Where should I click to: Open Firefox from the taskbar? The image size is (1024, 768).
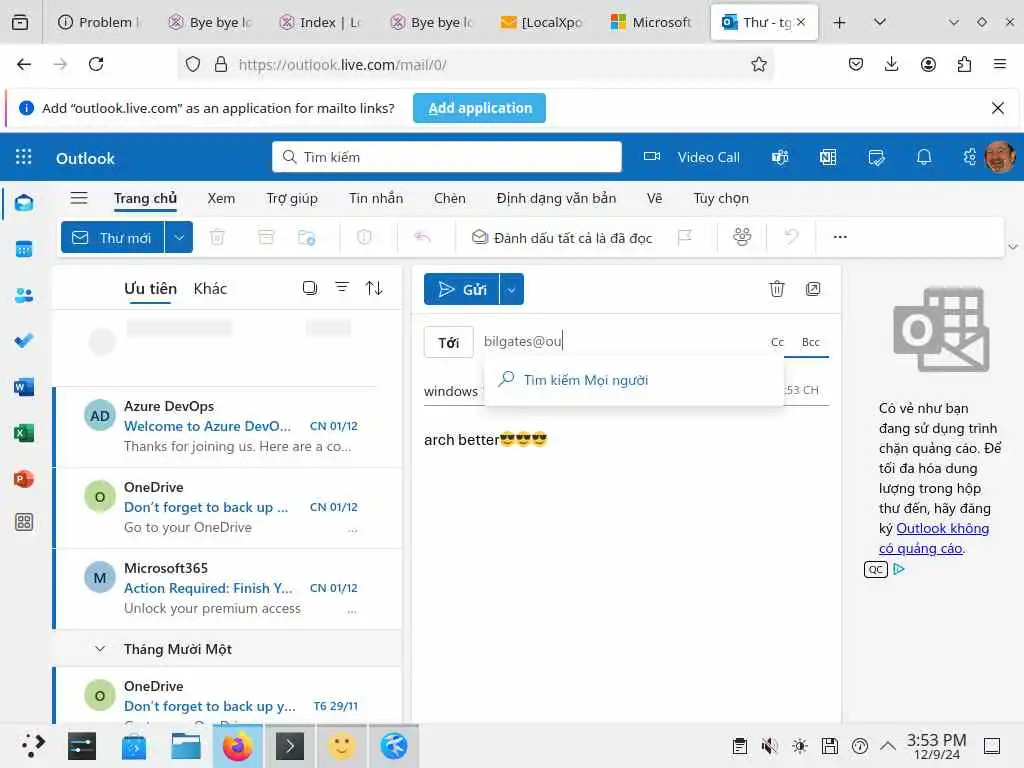237,746
